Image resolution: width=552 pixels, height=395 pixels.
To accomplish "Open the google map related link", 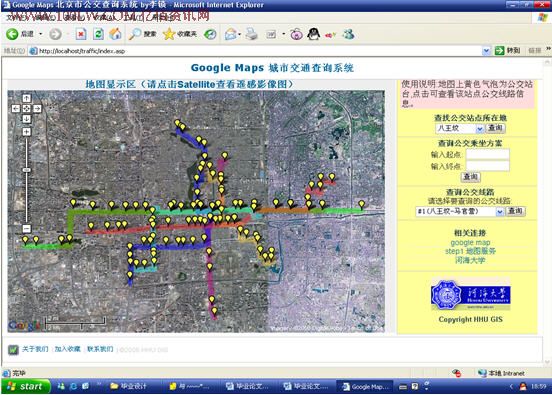I will click(470, 243).
